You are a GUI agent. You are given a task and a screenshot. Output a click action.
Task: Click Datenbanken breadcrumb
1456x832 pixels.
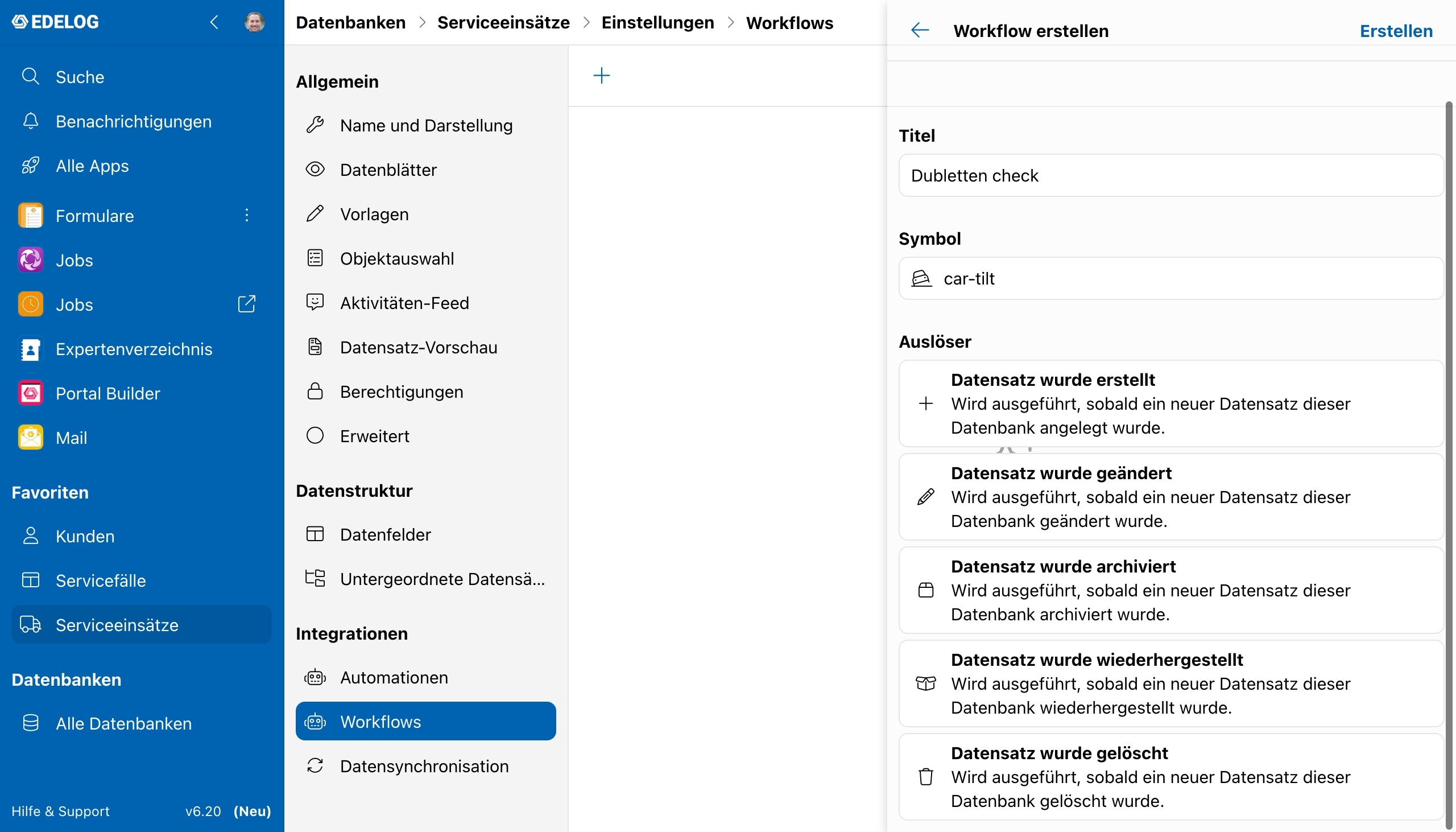[350, 22]
